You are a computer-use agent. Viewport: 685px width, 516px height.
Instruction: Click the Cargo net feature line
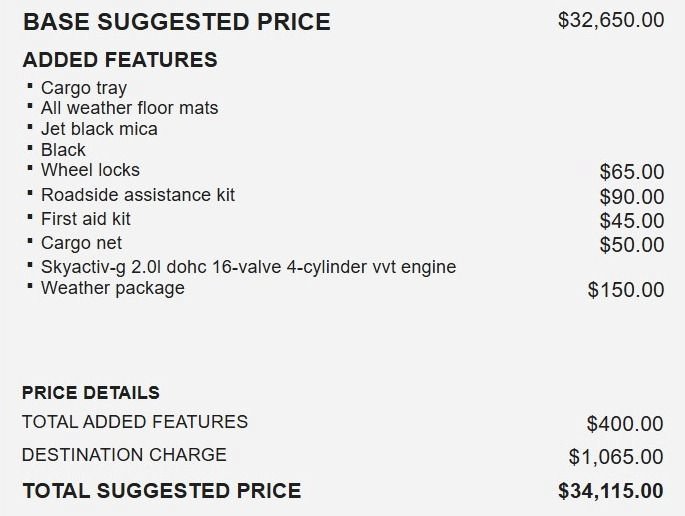click(81, 243)
